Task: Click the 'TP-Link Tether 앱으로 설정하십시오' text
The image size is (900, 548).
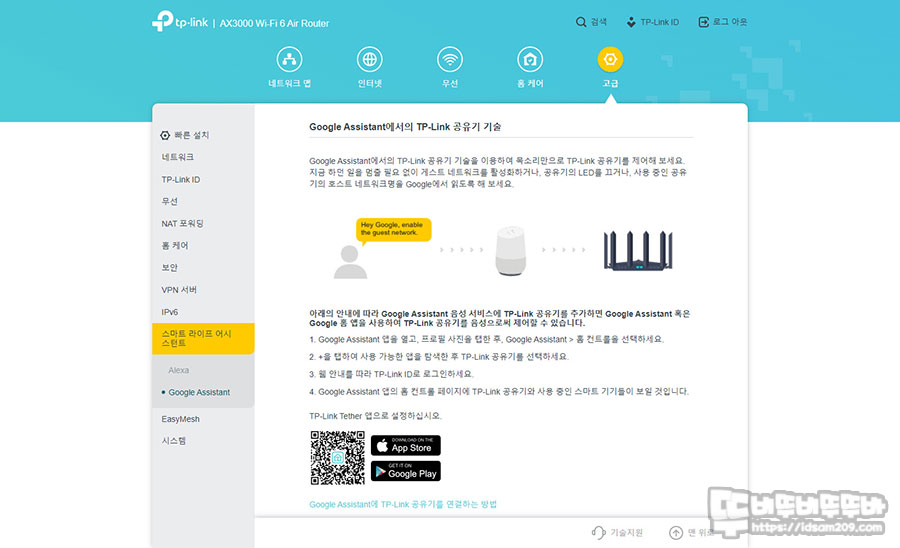Action: pos(375,415)
